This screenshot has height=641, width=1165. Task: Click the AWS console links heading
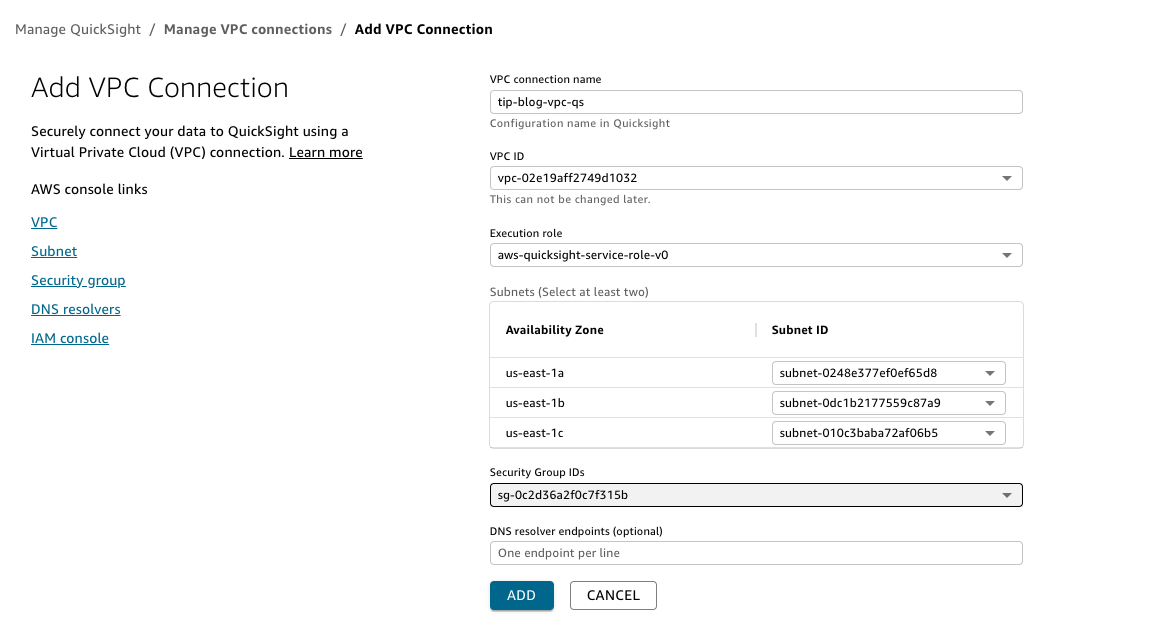point(89,189)
